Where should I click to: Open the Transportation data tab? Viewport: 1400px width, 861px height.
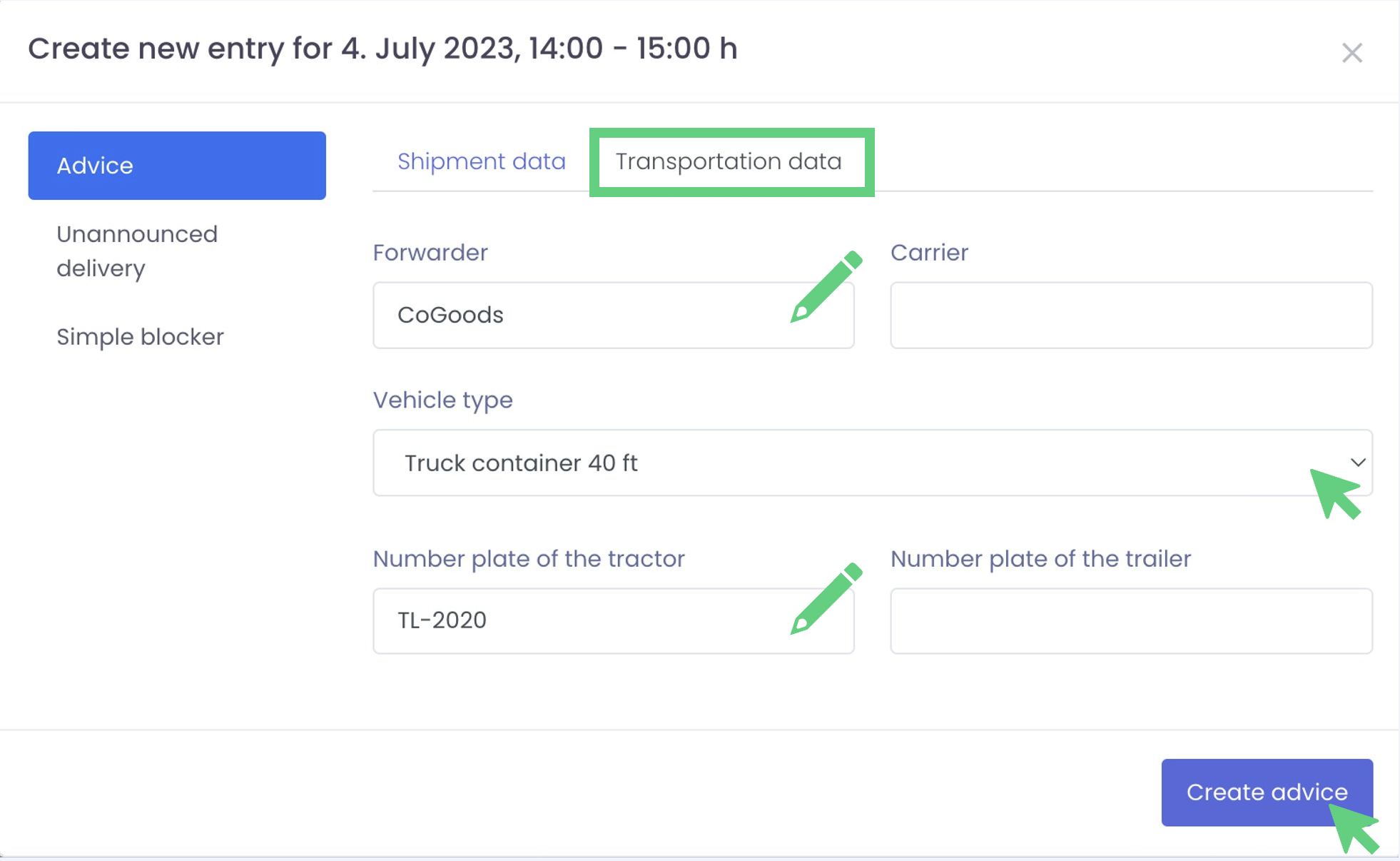click(729, 161)
